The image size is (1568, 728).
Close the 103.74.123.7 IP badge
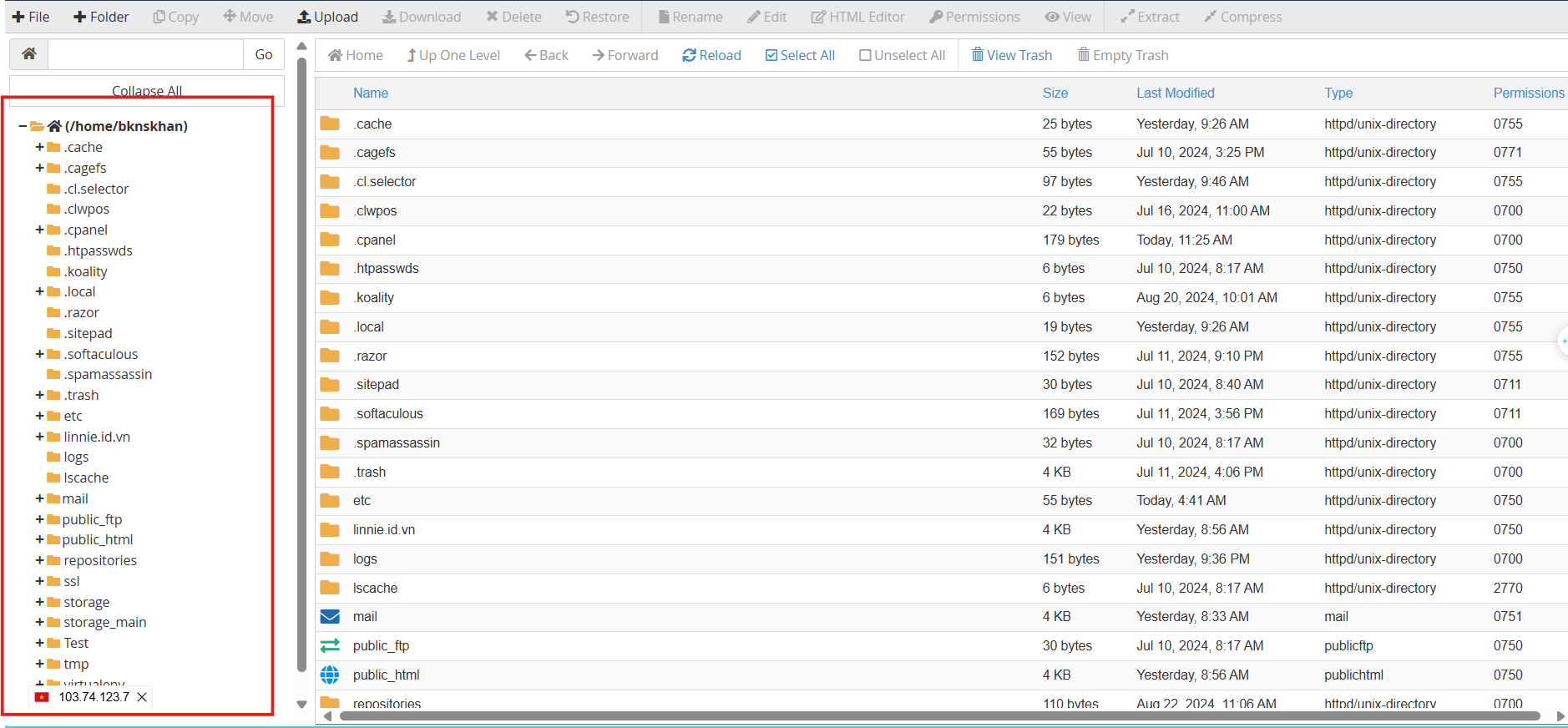pyautogui.click(x=142, y=697)
